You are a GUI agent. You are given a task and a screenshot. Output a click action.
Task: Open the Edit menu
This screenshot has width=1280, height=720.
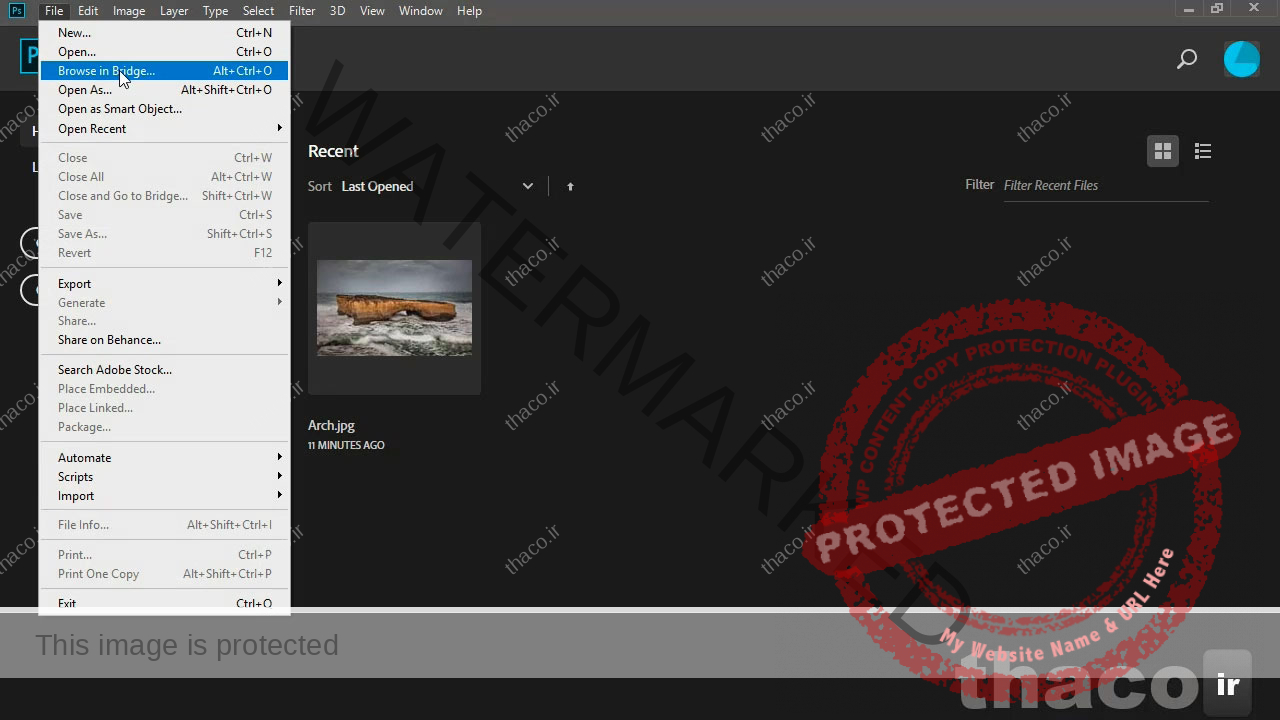[x=88, y=10]
